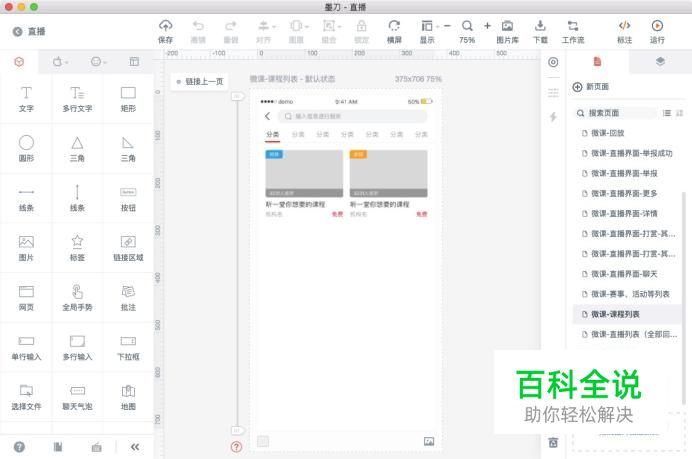This screenshot has height=459, width=692.
Task: Select the 链接区域 link area component
Action: point(128,248)
